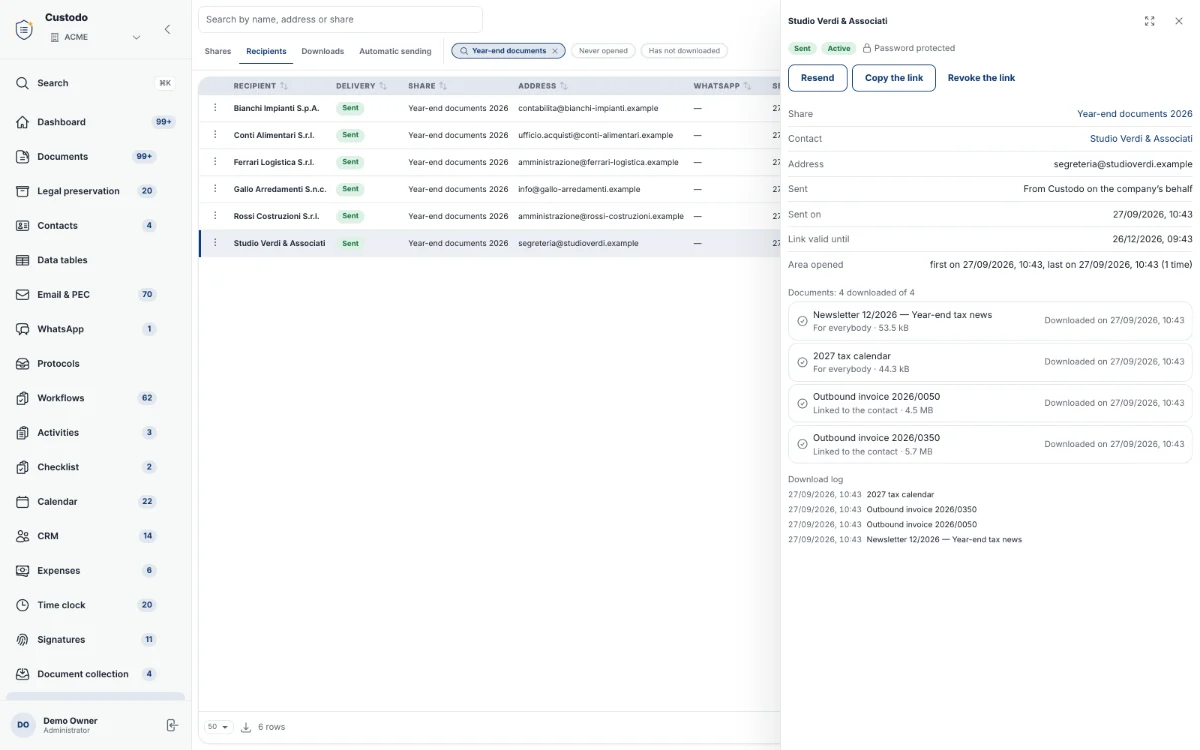Image resolution: width=1200 pixels, height=750 pixels.
Task: Open row menu for Studio Verdi & Associati
Action: (215, 243)
